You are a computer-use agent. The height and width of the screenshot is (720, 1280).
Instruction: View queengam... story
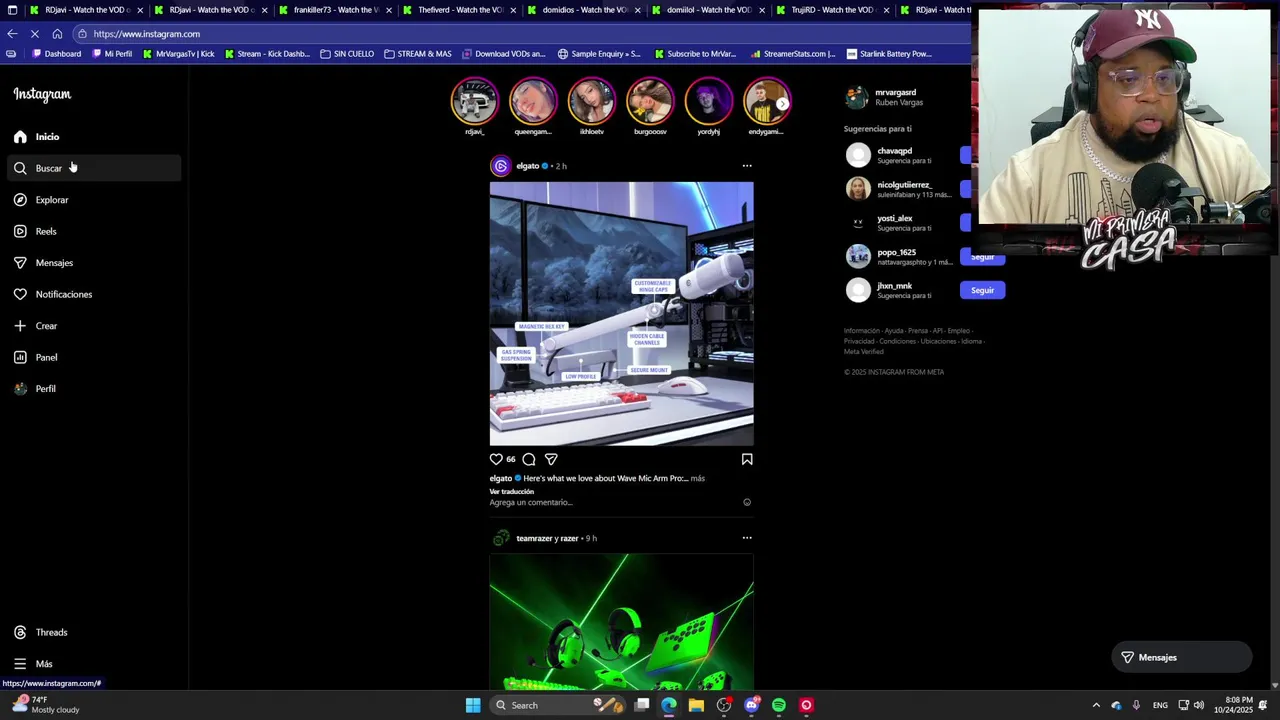(x=533, y=102)
